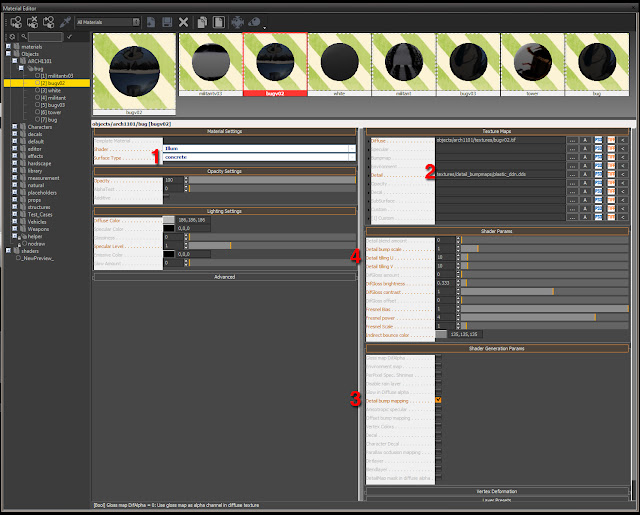
Task: Click the Save material floppy icon
Action: click(x=167, y=22)
